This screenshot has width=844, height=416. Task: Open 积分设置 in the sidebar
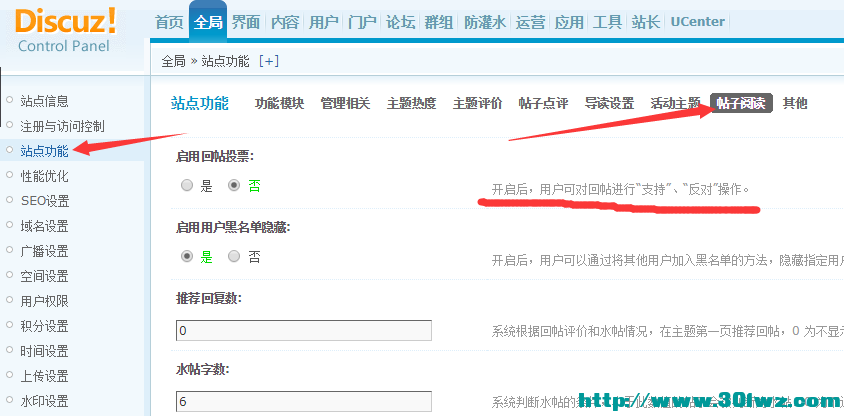45,326
